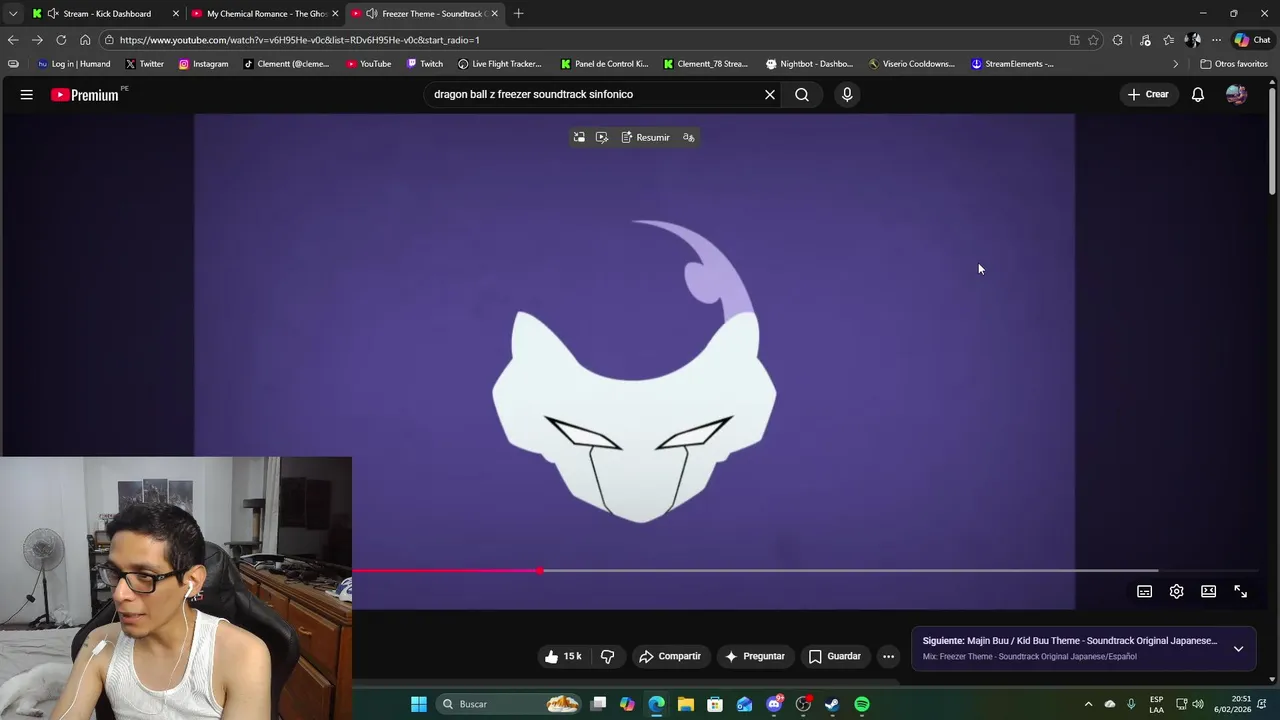1280x720 pixels.
Task: Open Spotify from the taskbar
Action: click(862, 704)
